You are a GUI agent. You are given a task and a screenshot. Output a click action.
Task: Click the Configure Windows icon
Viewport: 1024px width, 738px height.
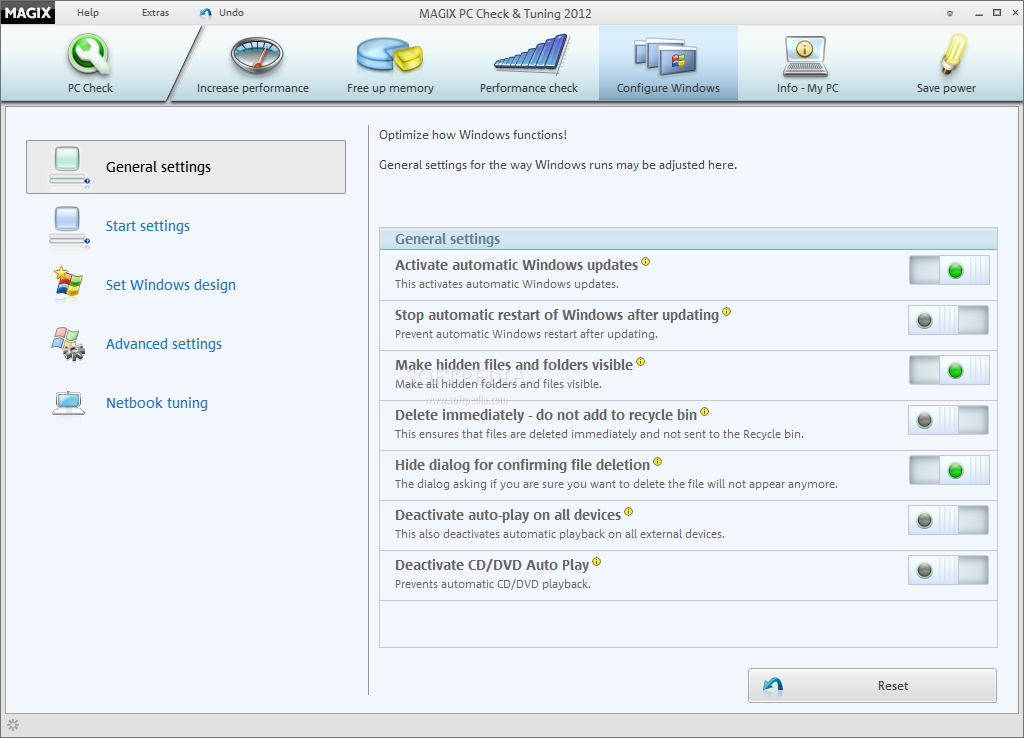tap(665, 56)
